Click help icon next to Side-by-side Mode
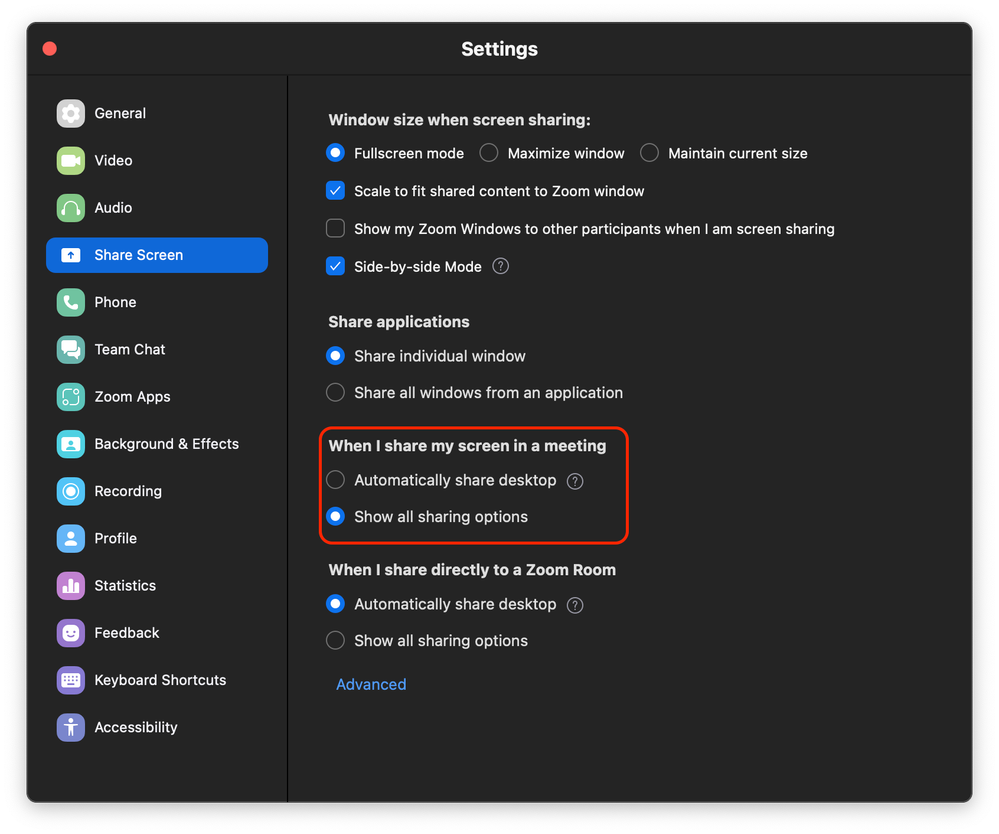 pyautogui.click(x=501, y=267)
